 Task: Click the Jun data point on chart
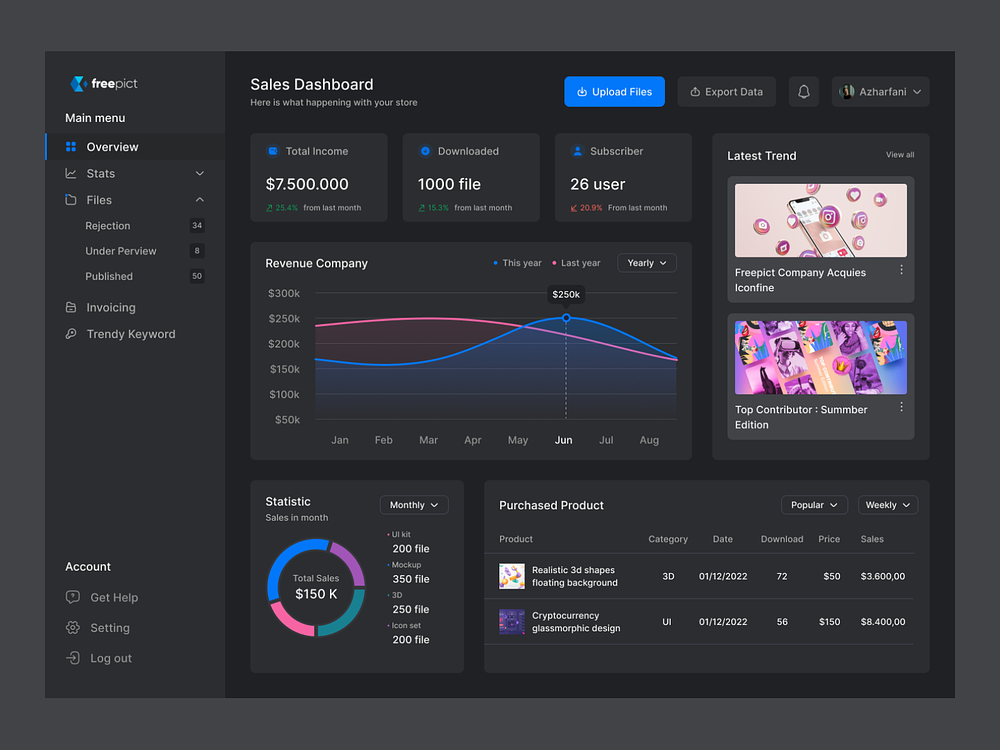point(566,318)
